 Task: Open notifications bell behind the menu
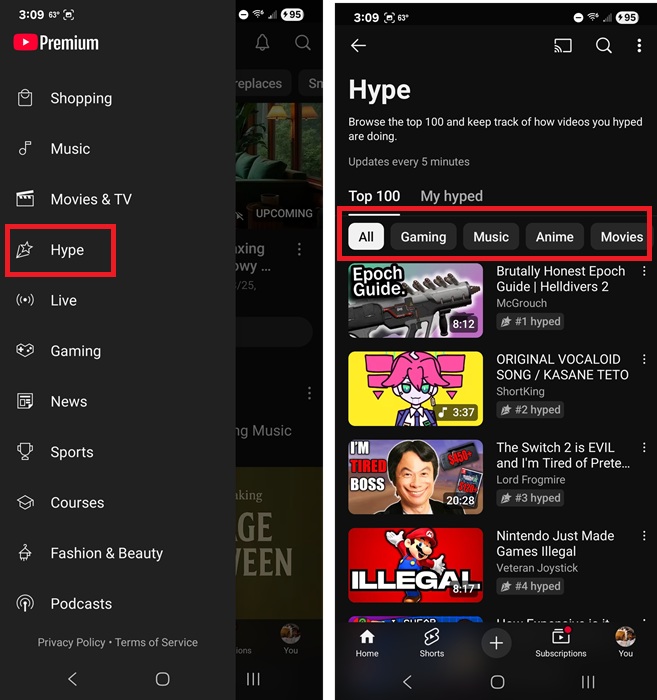coord(262,43)
